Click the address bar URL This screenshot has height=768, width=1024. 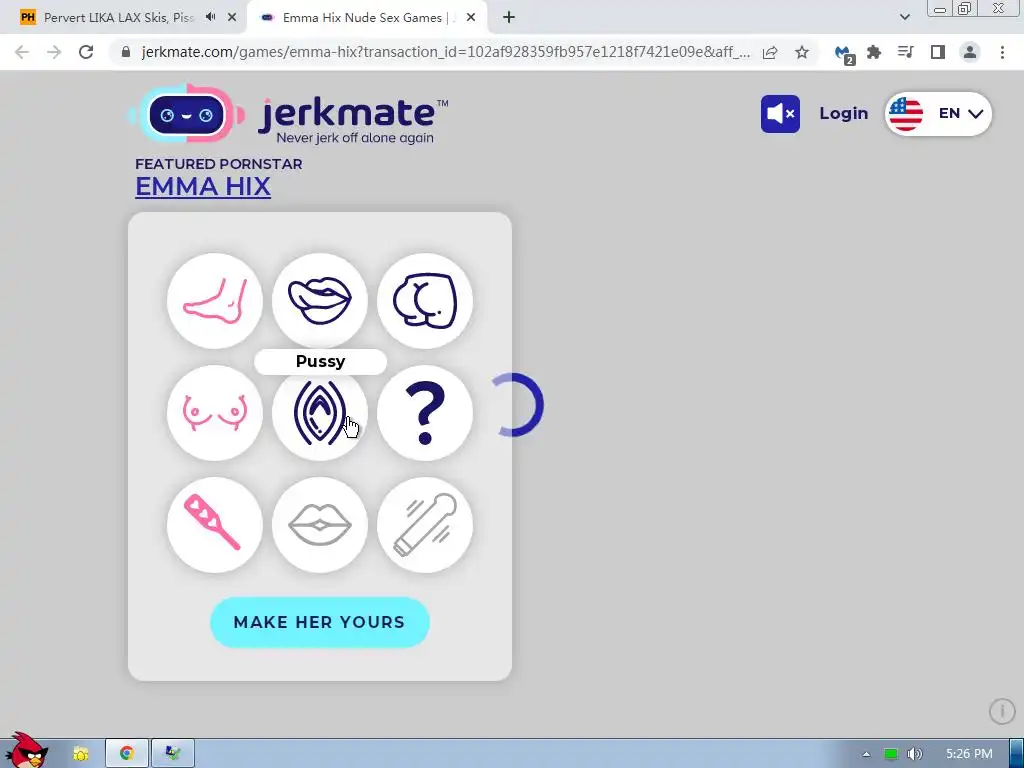coord(445,52)
